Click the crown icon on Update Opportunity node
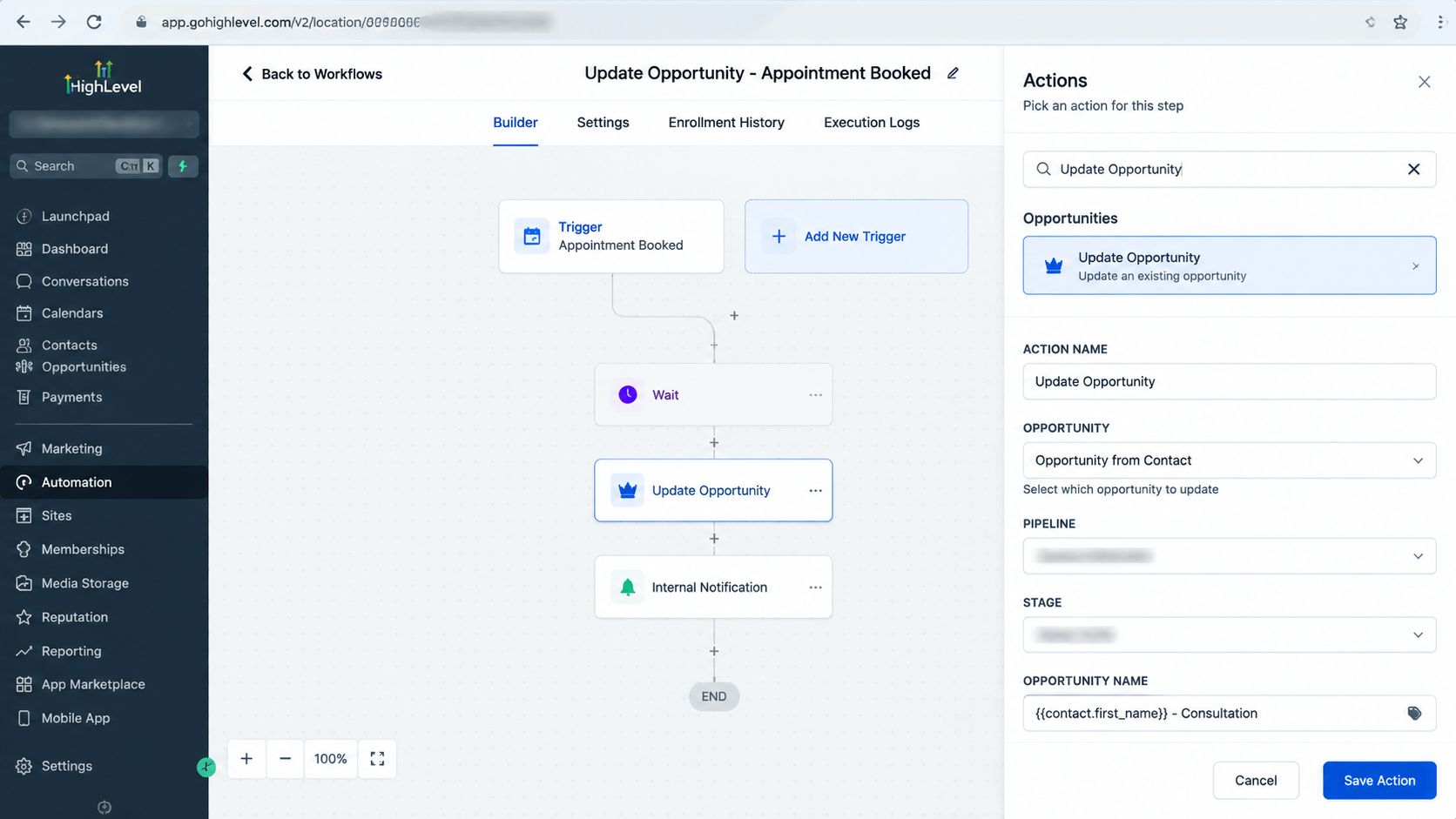Screen dimensions: 1456x819 coord(627,490)
